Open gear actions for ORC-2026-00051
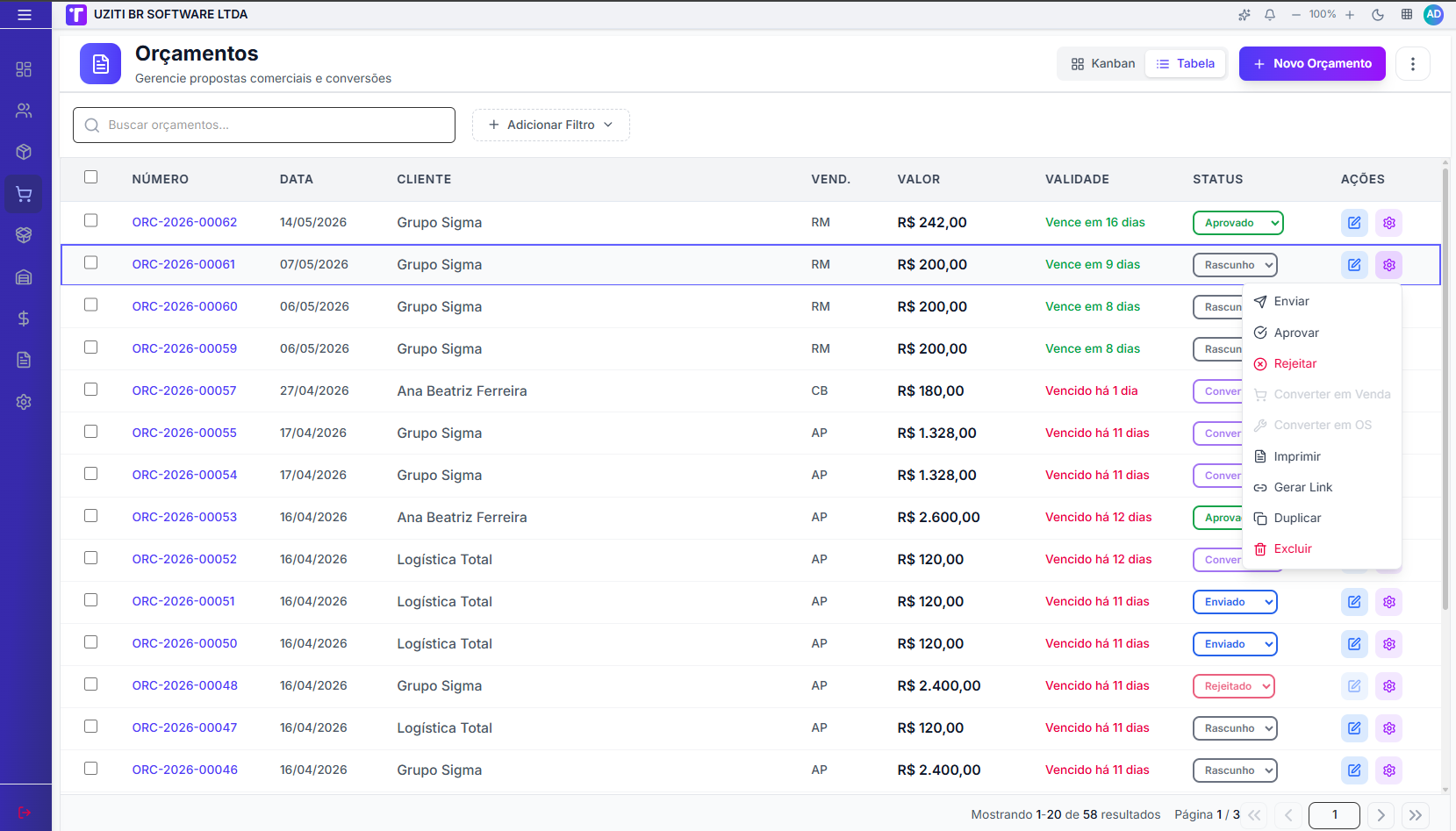This screenshot has width=1456, height=831. click(1388, 602)
